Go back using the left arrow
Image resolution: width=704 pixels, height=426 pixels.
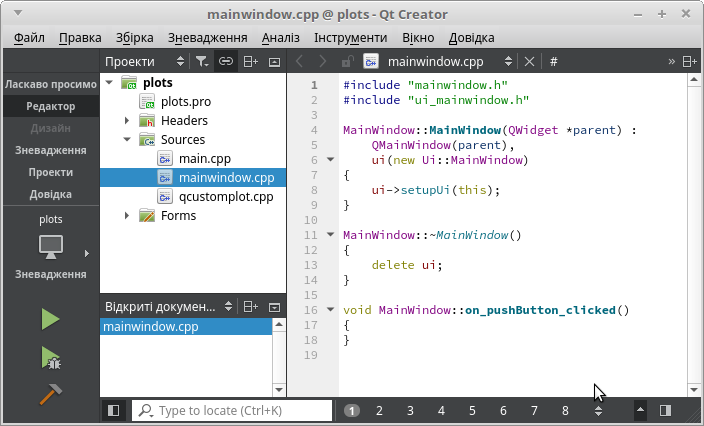pyautogui.click(x=299, y=61)
